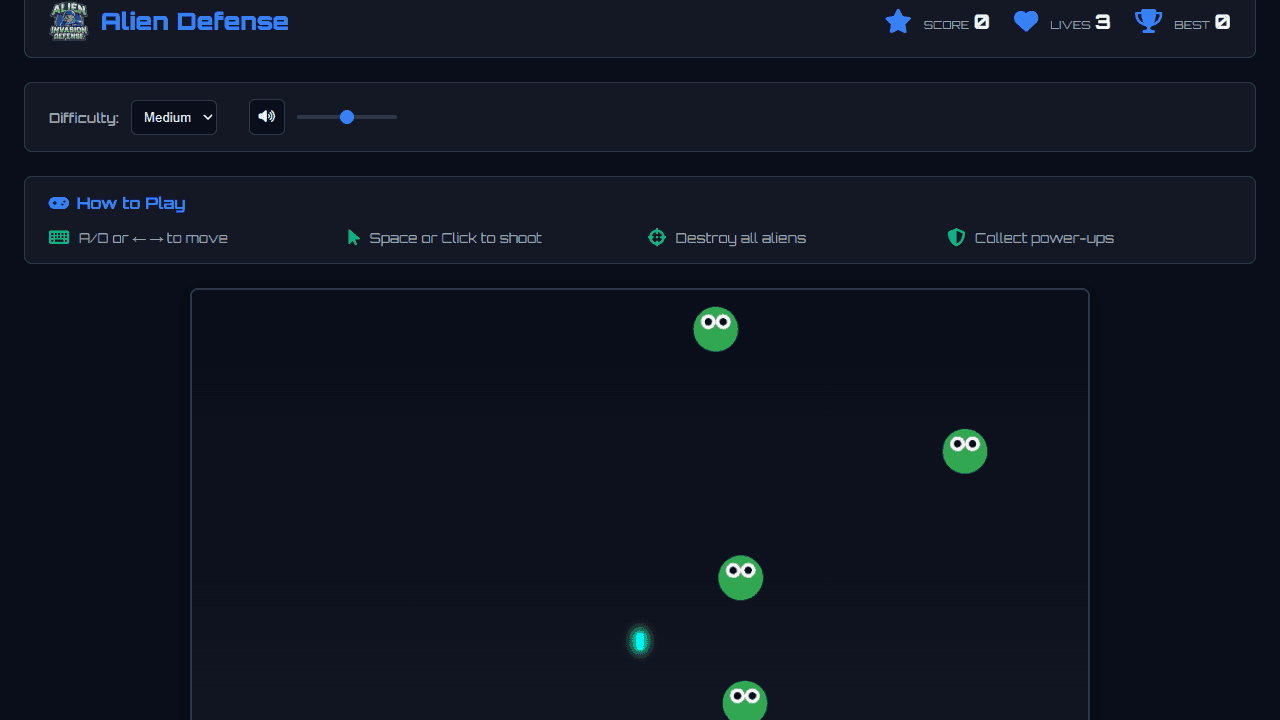Click the best score trophy icon

[1149, 21]
